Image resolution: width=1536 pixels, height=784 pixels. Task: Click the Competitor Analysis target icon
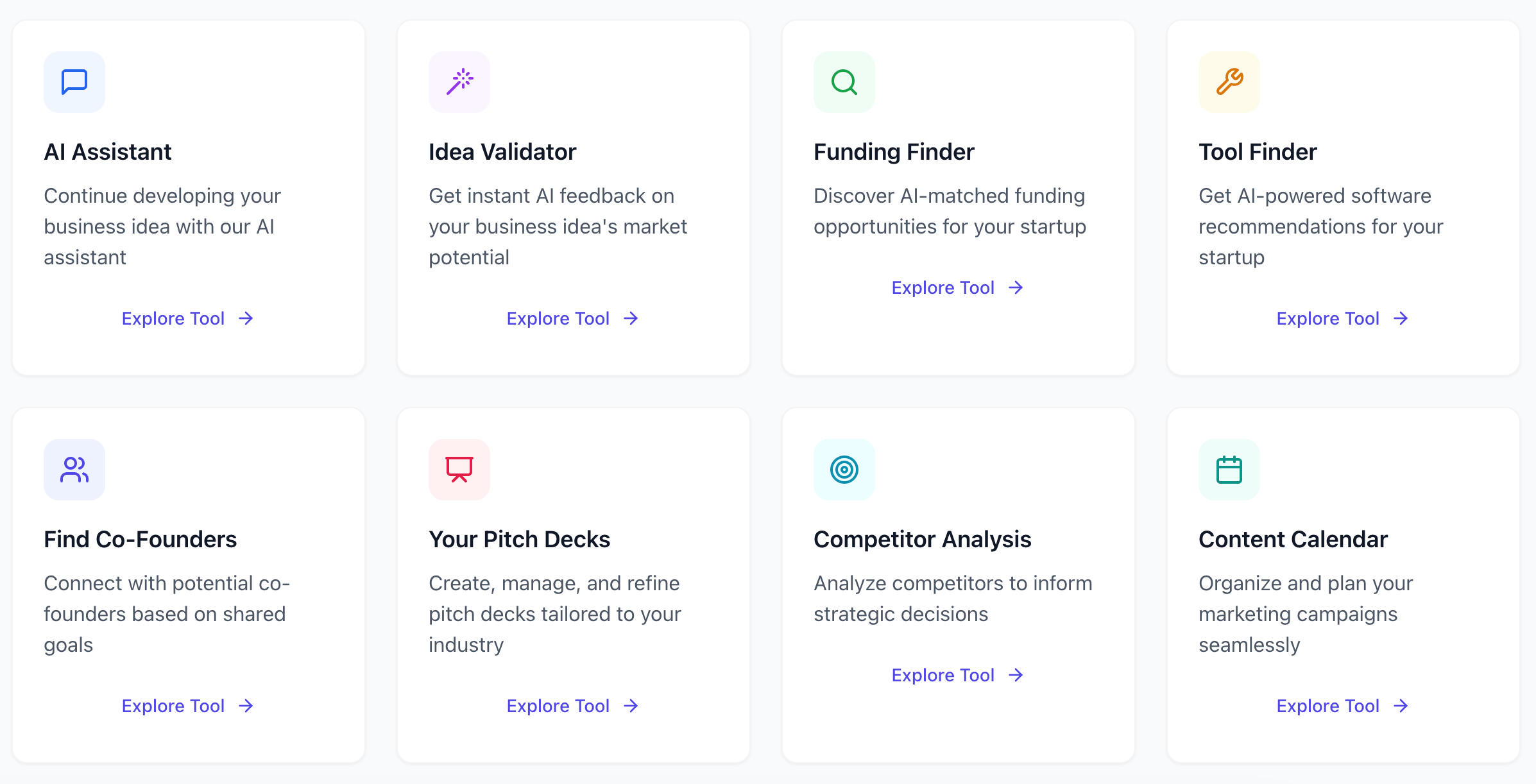click(844, 470)
